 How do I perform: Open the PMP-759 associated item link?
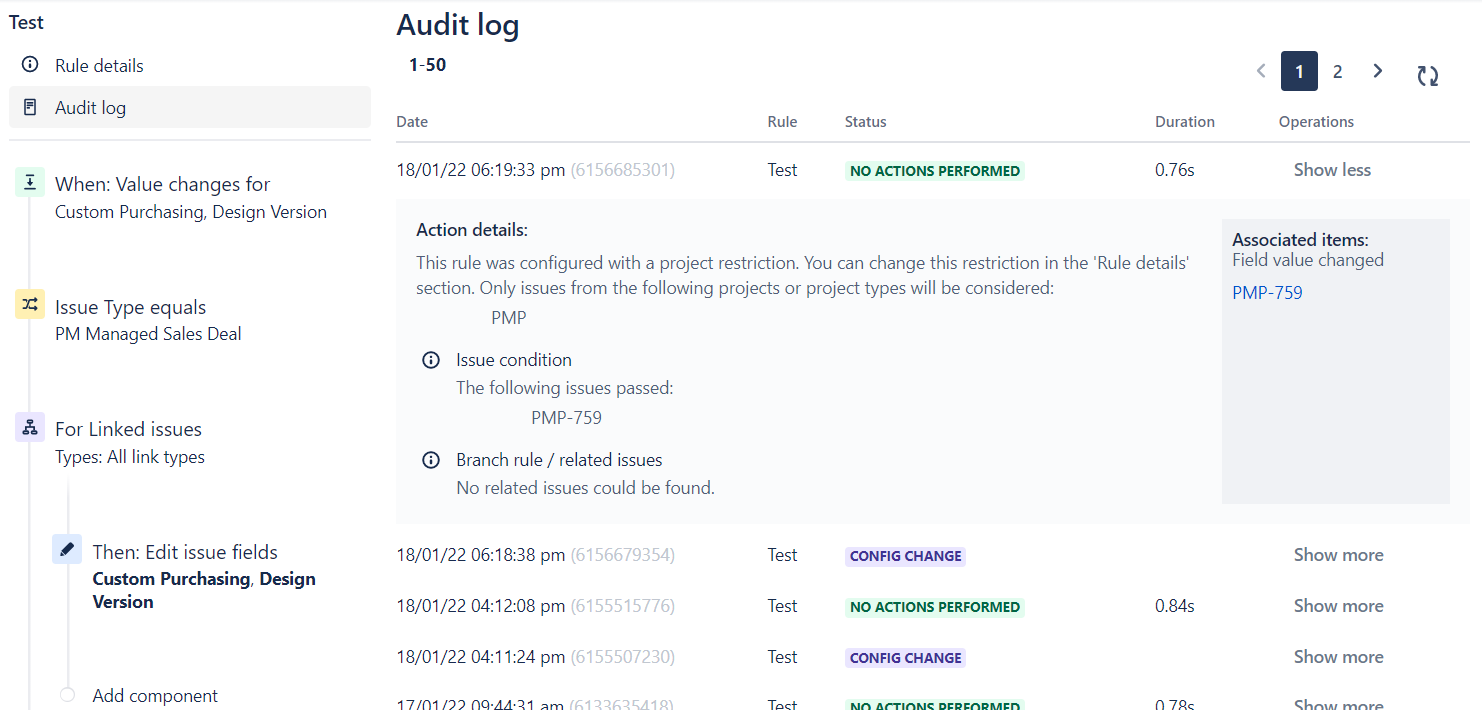[x=1267, y=293]
